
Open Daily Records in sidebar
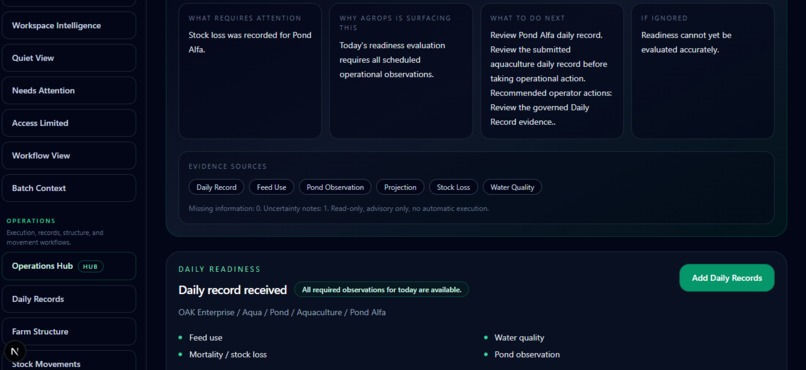point(69,299)
